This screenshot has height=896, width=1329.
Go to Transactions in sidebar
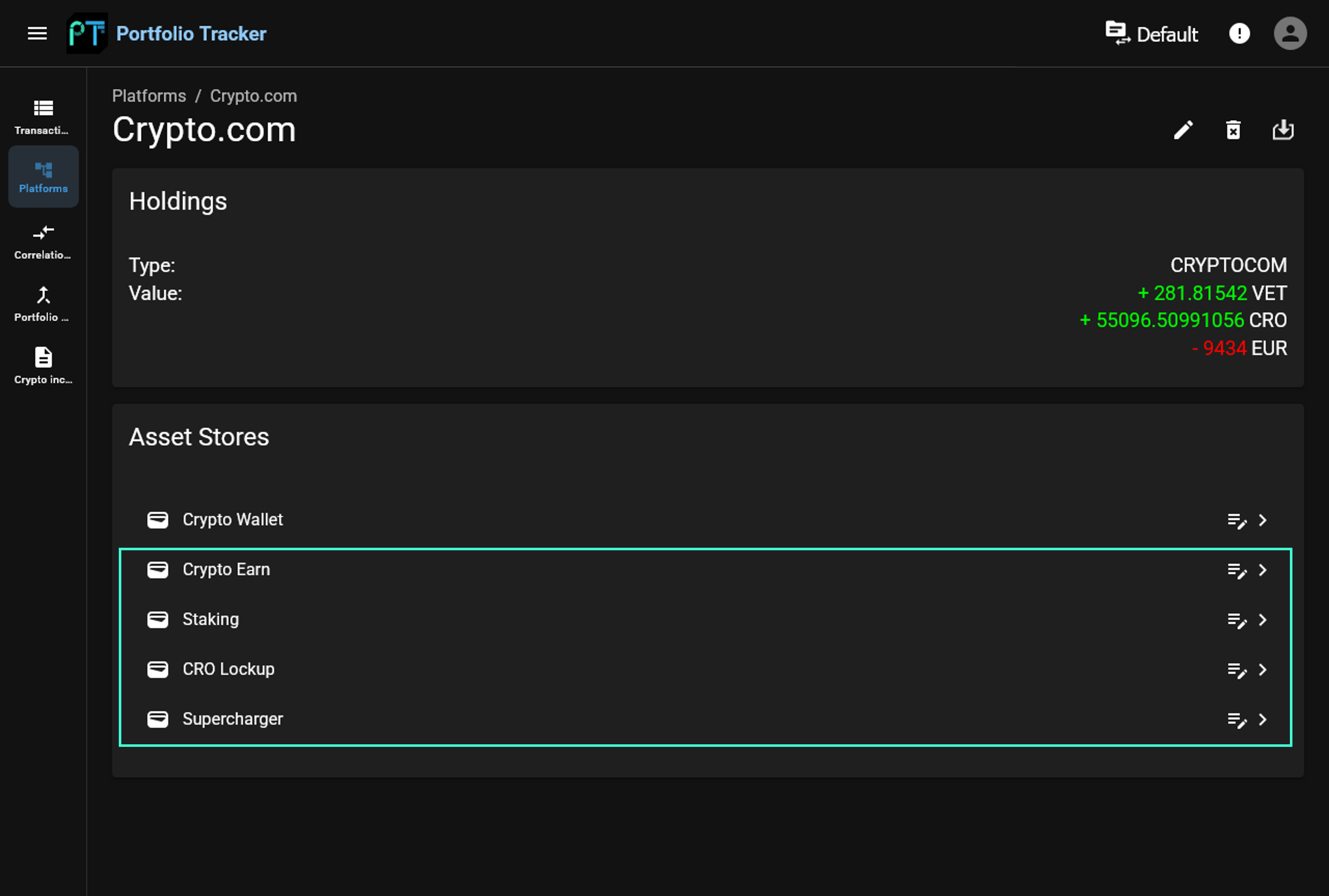tap(43, 118)
